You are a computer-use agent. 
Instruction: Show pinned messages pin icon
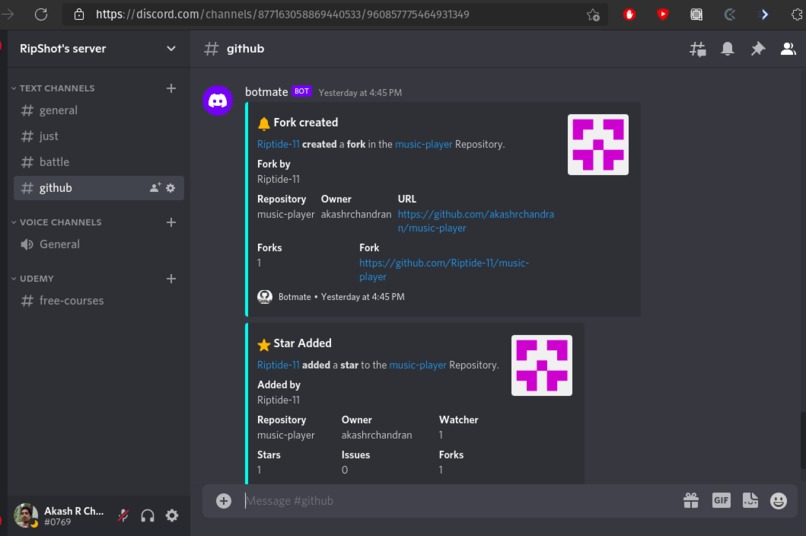[x=758, y=49]
